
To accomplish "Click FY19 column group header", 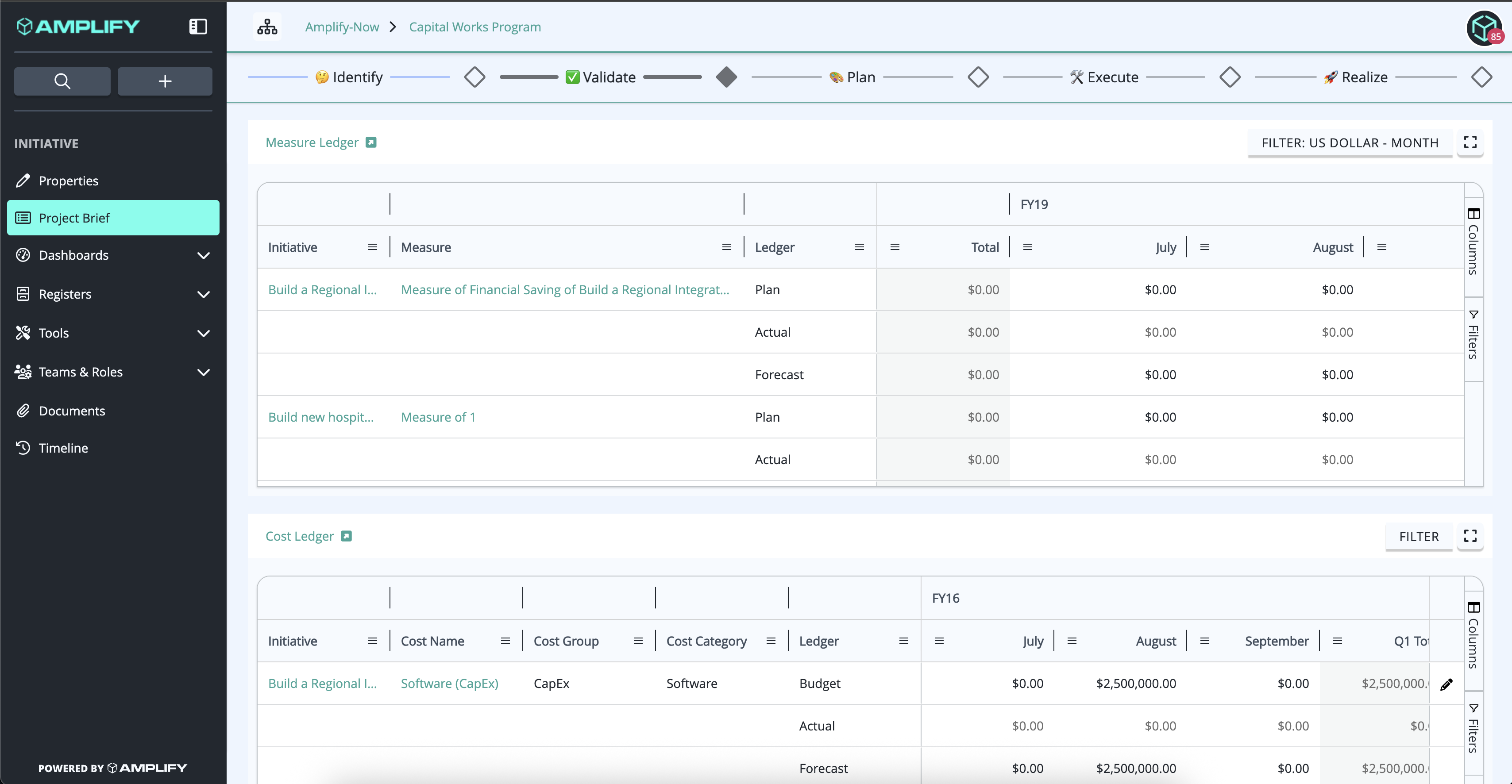I will click(1034, 204).
